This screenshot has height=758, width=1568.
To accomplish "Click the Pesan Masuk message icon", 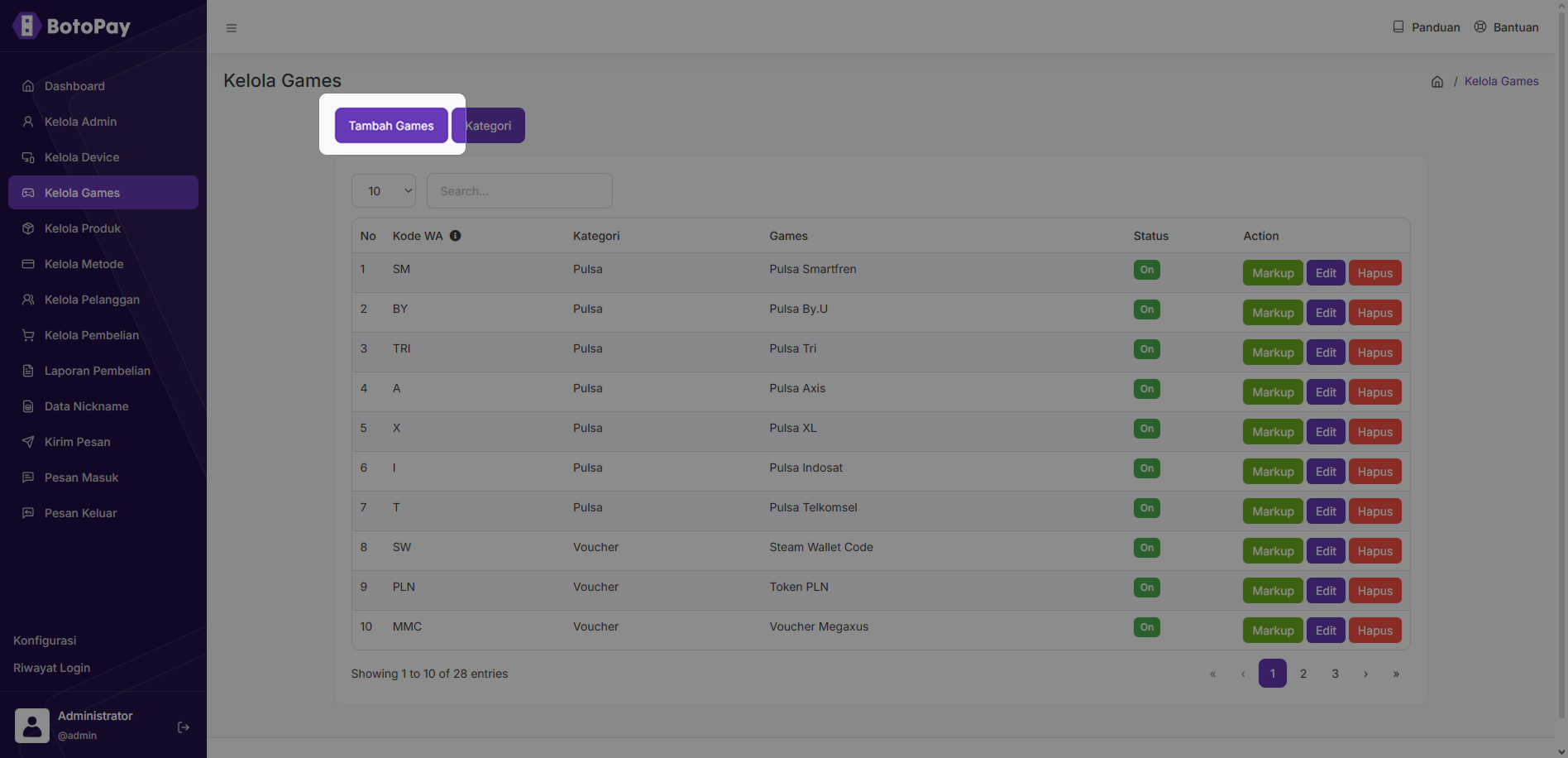I will coord(28,477).
